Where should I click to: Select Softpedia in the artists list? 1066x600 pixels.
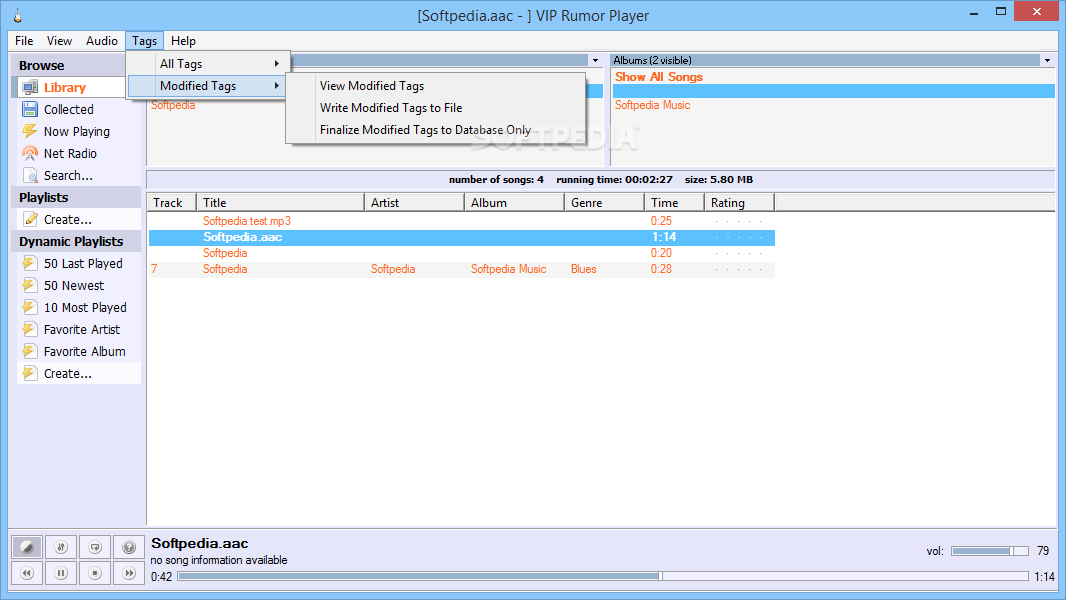coord(173,105)
